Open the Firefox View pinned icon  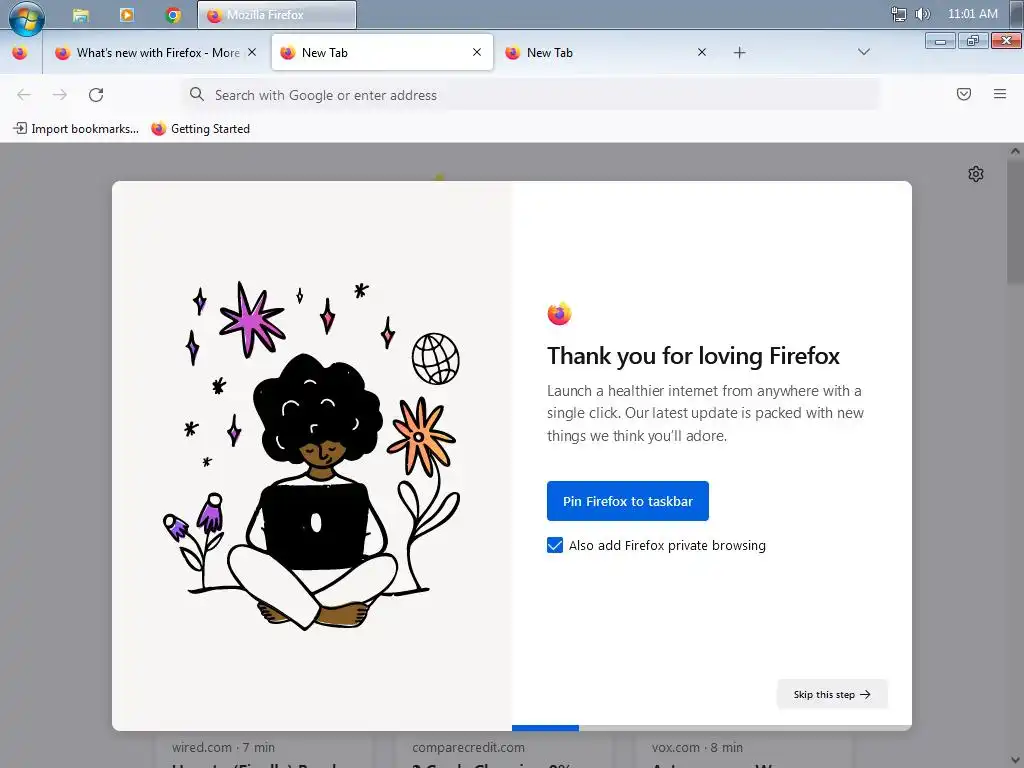coord(20,53)
